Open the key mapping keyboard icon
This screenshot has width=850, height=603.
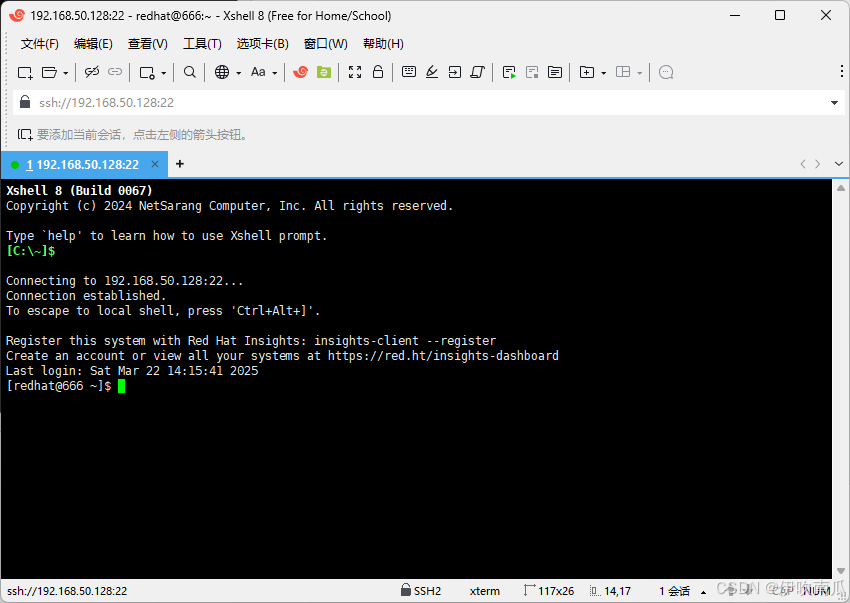[409, 72]
